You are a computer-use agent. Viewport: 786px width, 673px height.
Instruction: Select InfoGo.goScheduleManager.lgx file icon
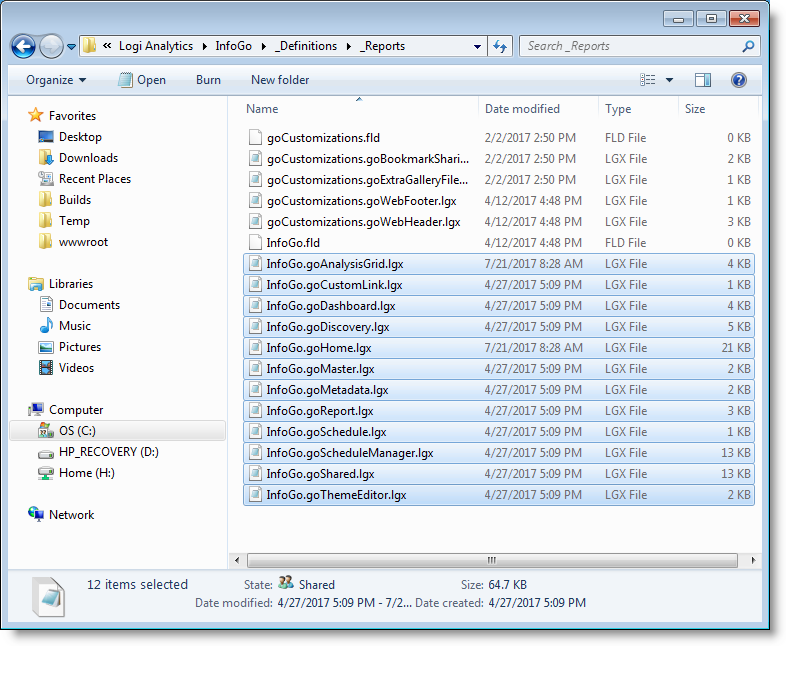tap(255, 453)
